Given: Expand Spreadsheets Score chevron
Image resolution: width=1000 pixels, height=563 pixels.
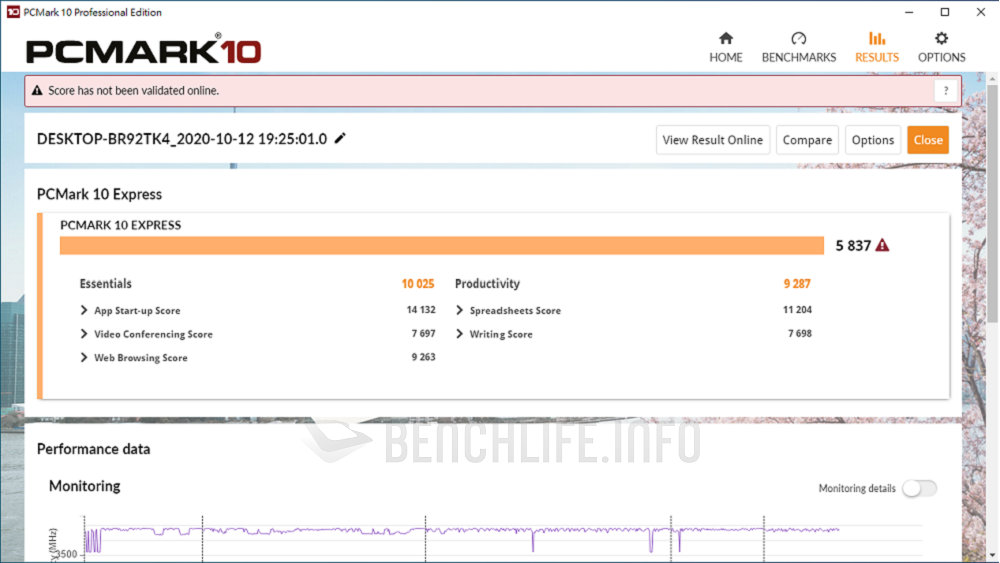Looking at the screenshot, I should [459, 311].
